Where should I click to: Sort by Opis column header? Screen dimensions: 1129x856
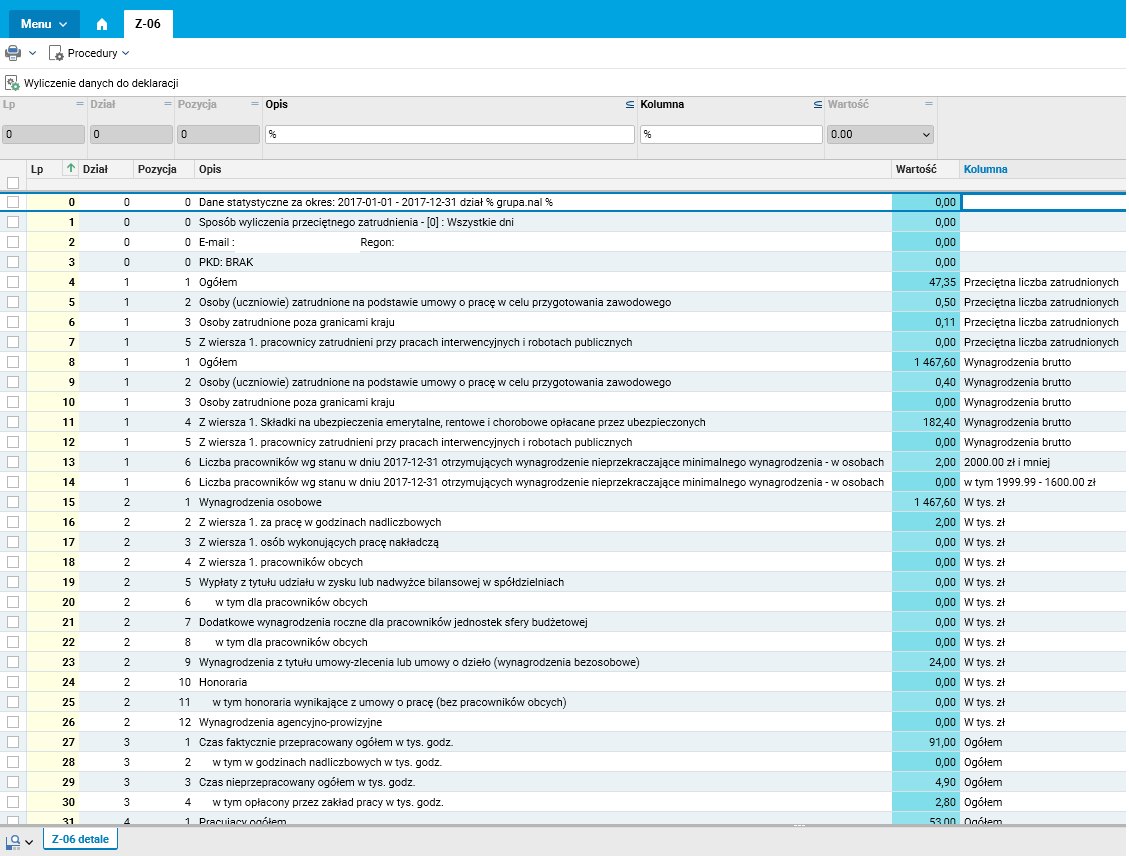210,169
